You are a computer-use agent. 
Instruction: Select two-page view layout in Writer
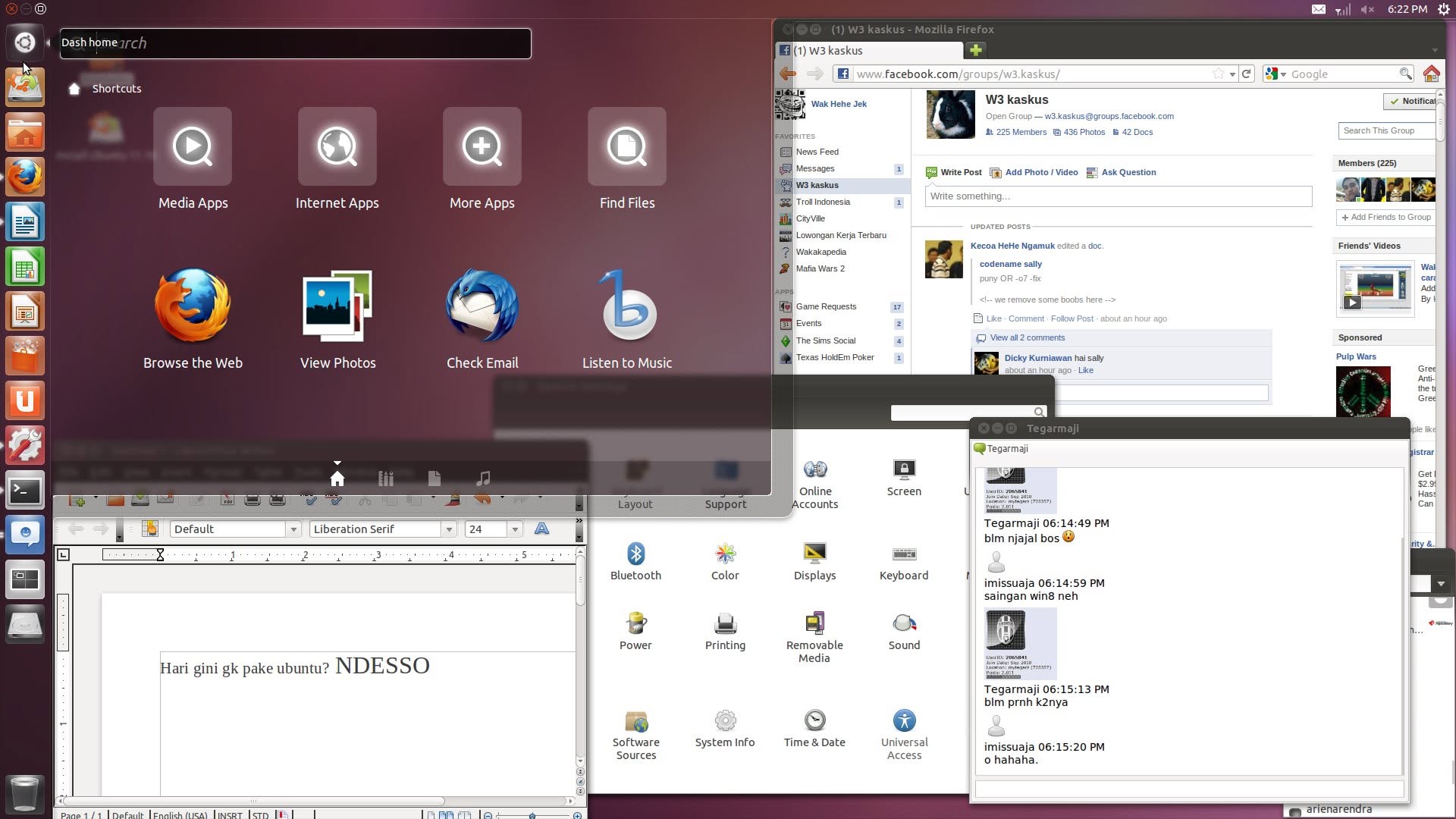(446, 815)
